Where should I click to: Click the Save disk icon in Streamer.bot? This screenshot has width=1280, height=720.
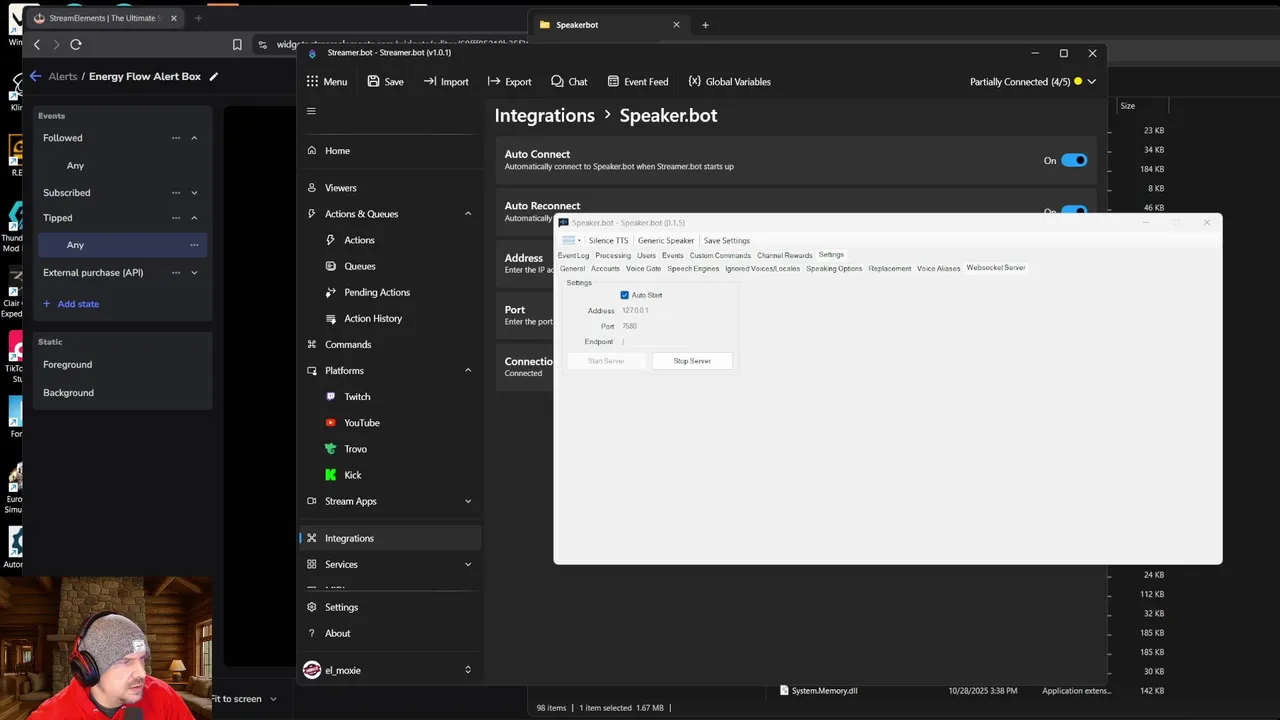(373, 82)
